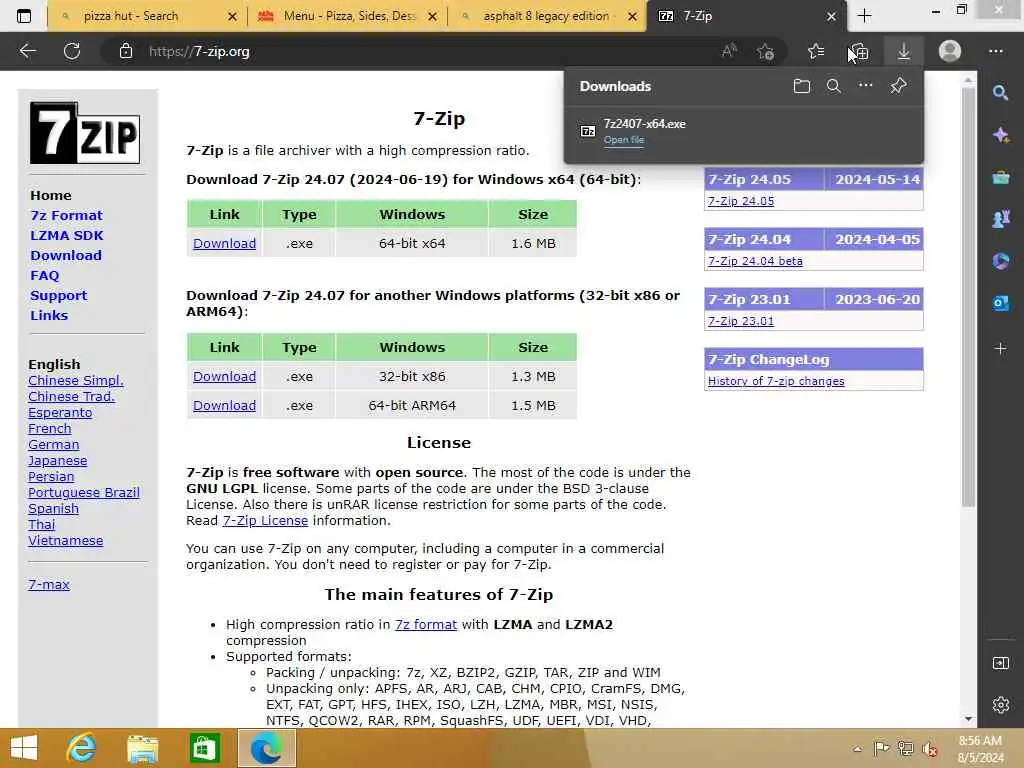Open the 7z Format nav link
Screen dimensions: 1024x768
67,216
